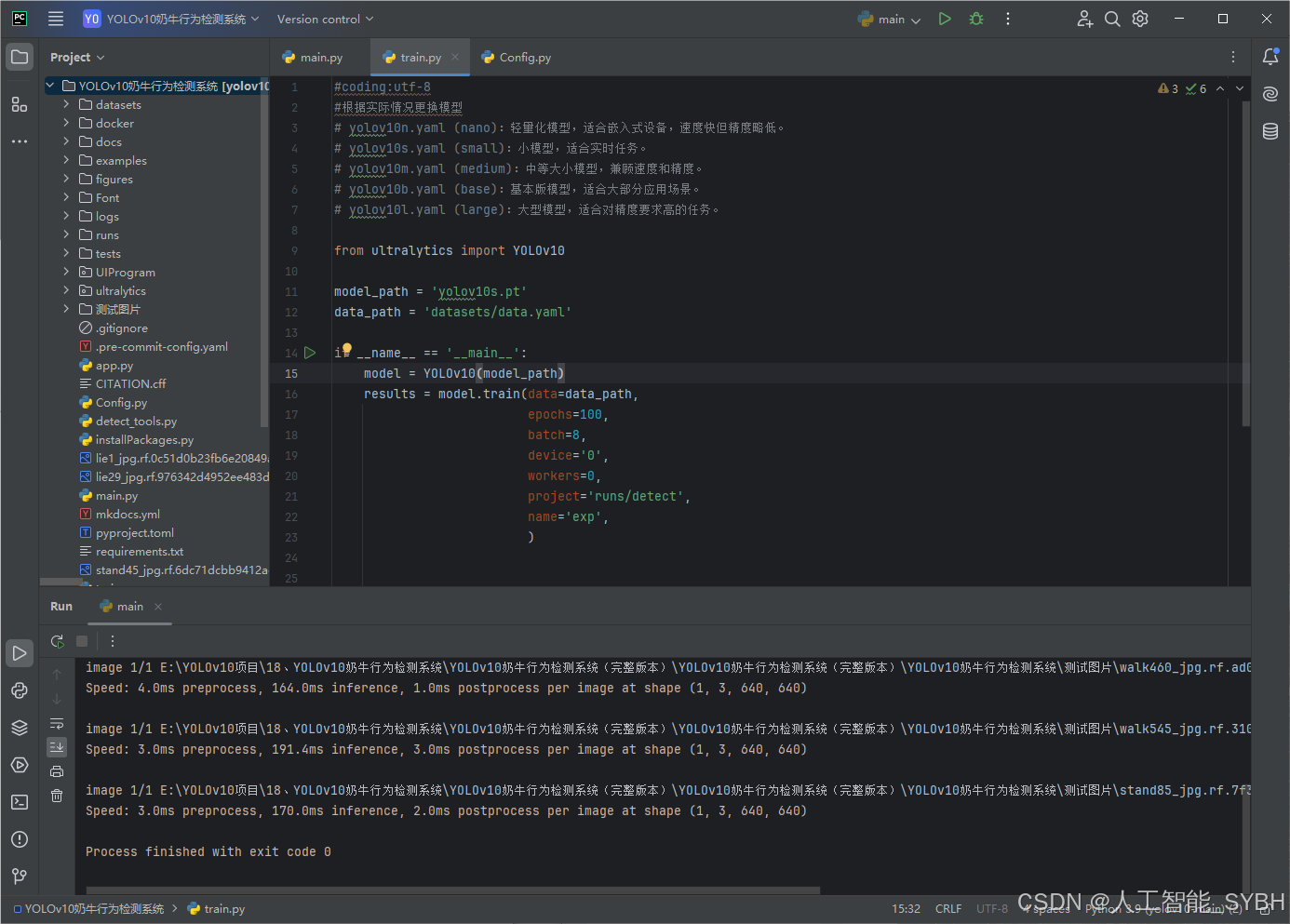The height and width of the screenshot is (924, 1290).
Task: Click the CRLF line separator in status bar
Action: pos(948,909)
